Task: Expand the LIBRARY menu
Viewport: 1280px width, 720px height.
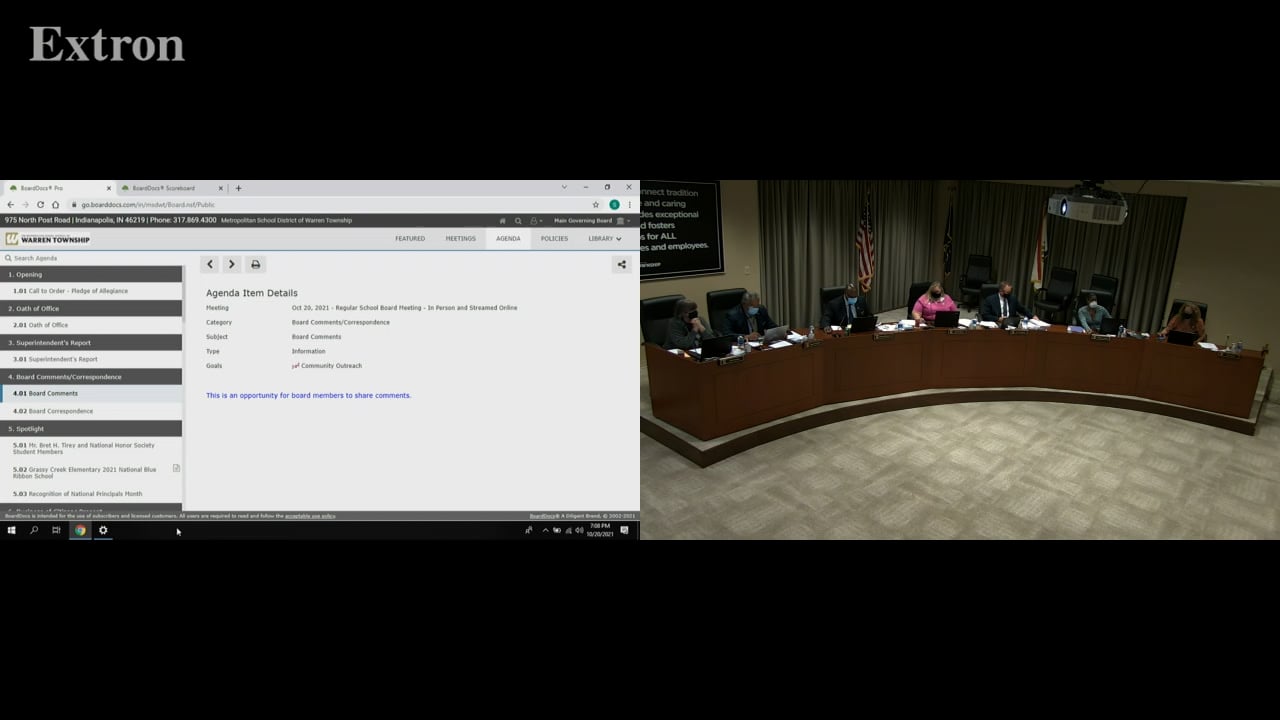Action: click(x=604, y=239)
